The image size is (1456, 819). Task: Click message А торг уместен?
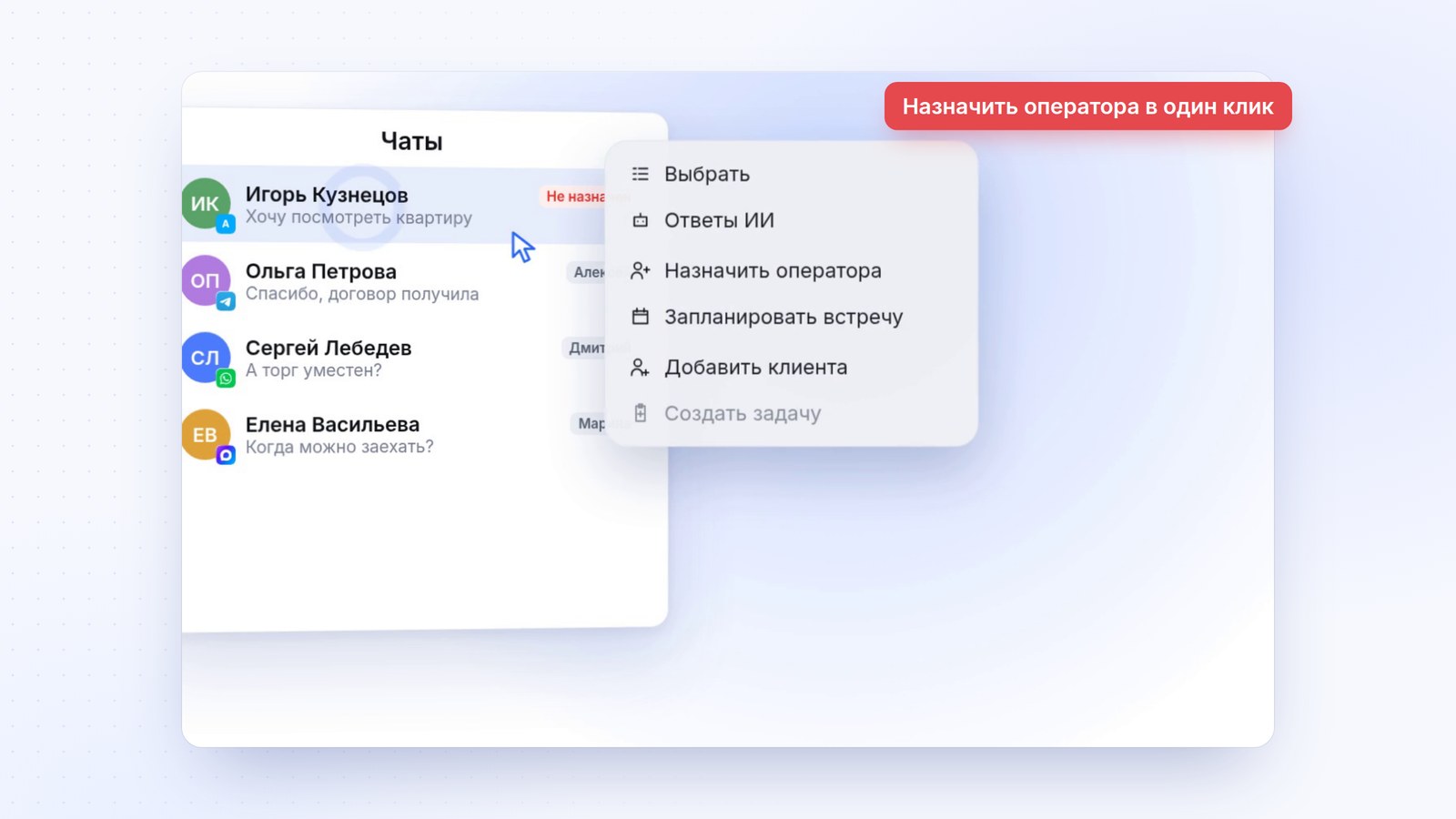314,370
